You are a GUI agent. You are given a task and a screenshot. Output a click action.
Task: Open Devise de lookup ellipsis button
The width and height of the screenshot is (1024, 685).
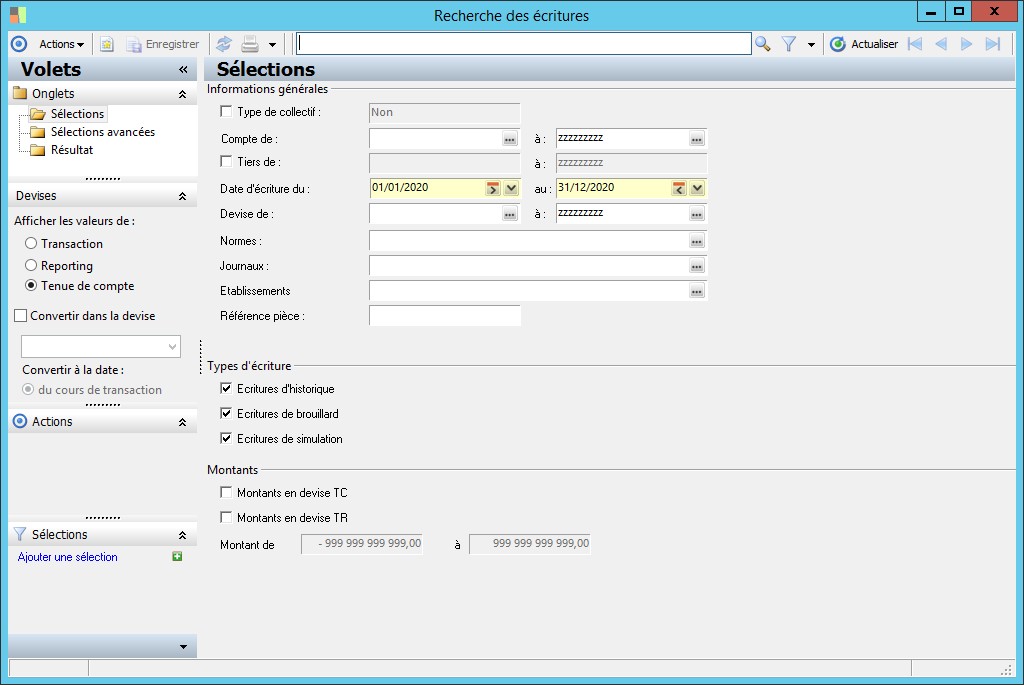tap(510, 214)
